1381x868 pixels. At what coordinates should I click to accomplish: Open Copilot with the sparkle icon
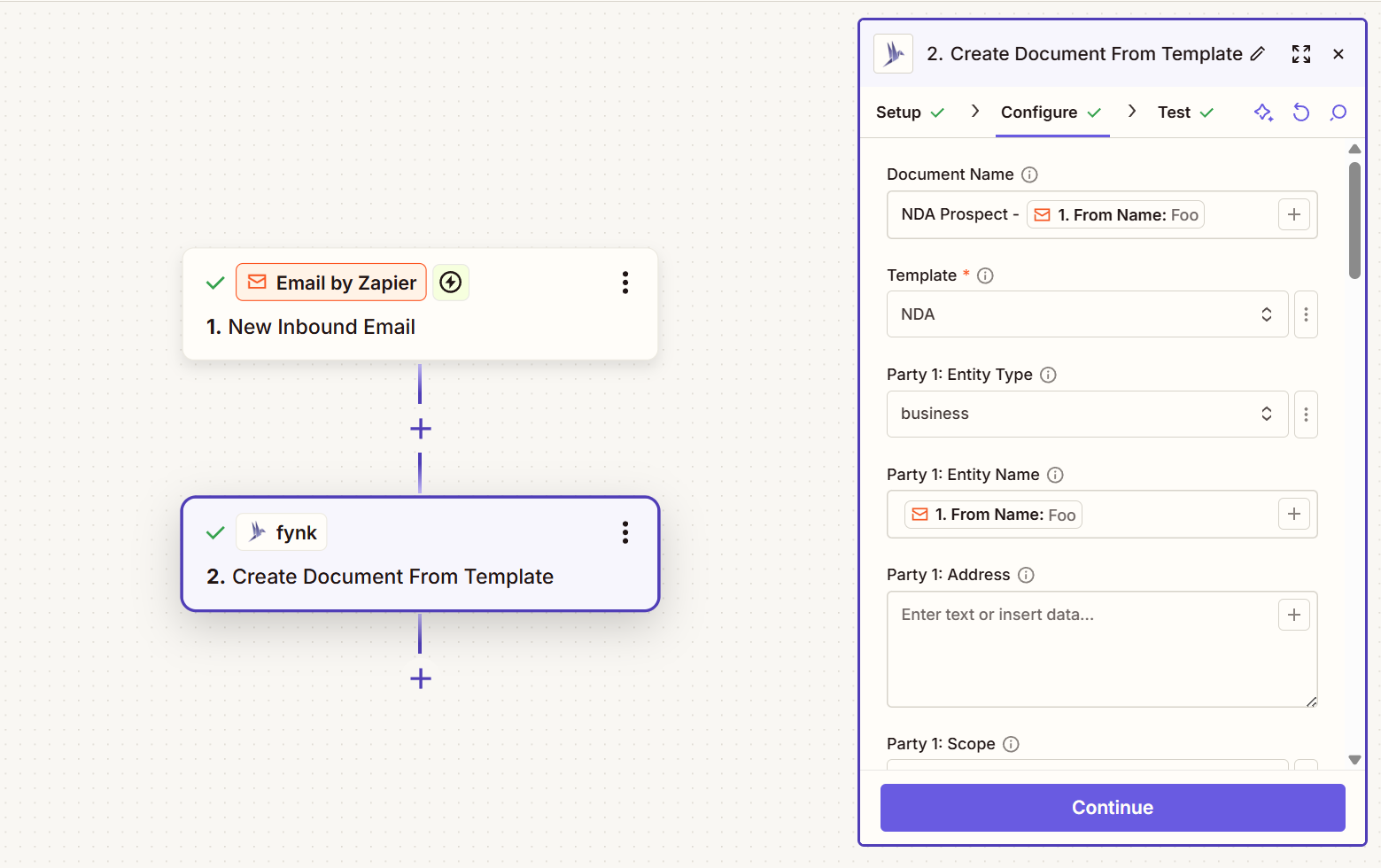click(x=1263, y=112)
